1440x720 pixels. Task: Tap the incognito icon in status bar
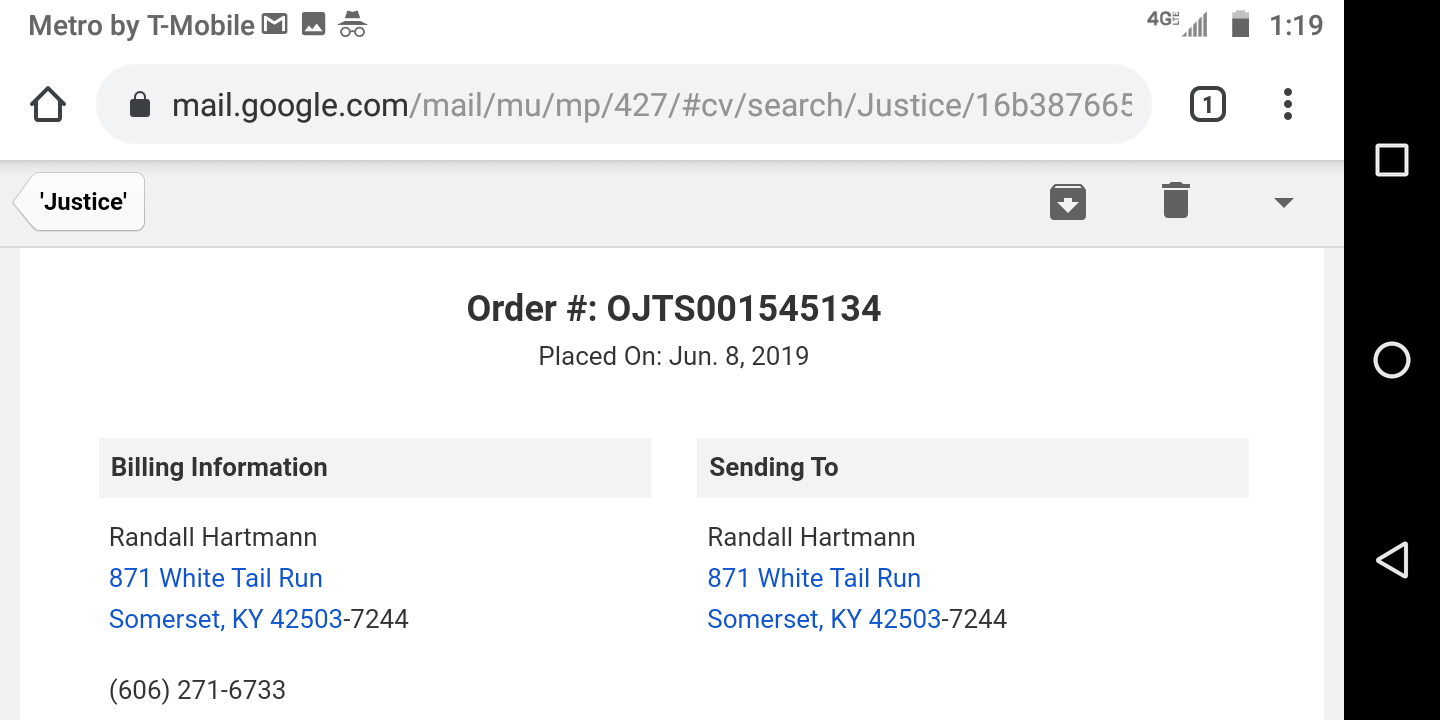pyautogui.click(x=352, y=25)
